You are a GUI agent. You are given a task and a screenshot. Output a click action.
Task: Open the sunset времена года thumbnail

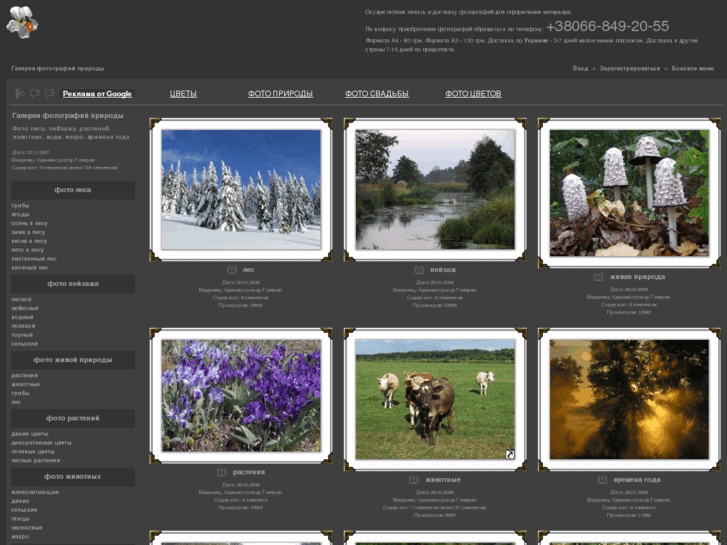(629, 399)
